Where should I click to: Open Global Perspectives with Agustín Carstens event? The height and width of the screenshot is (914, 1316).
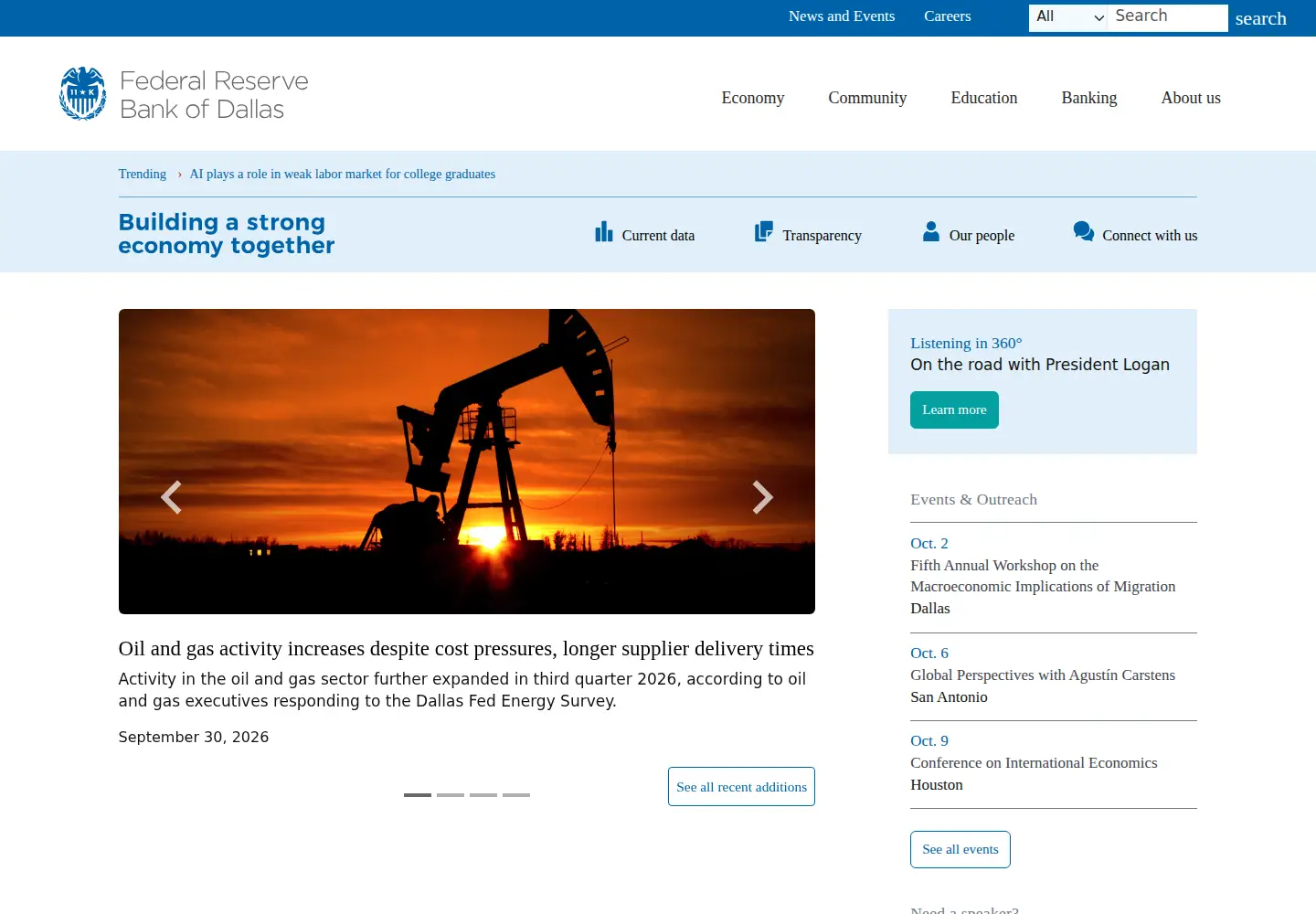pyautogui.click(x=1043, y=675)
